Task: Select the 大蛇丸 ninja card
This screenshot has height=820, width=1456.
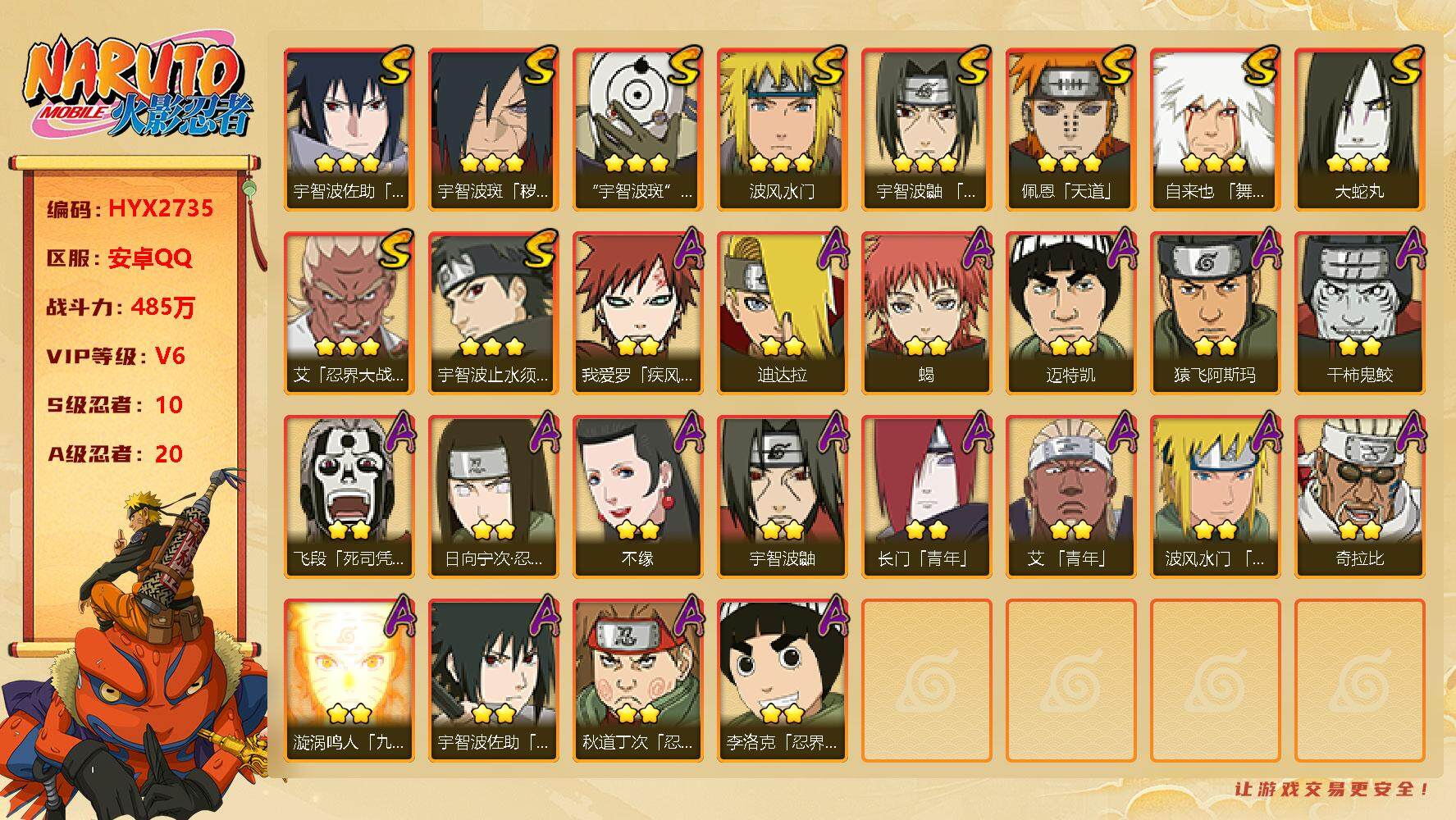Action: tap(1359, 129)
